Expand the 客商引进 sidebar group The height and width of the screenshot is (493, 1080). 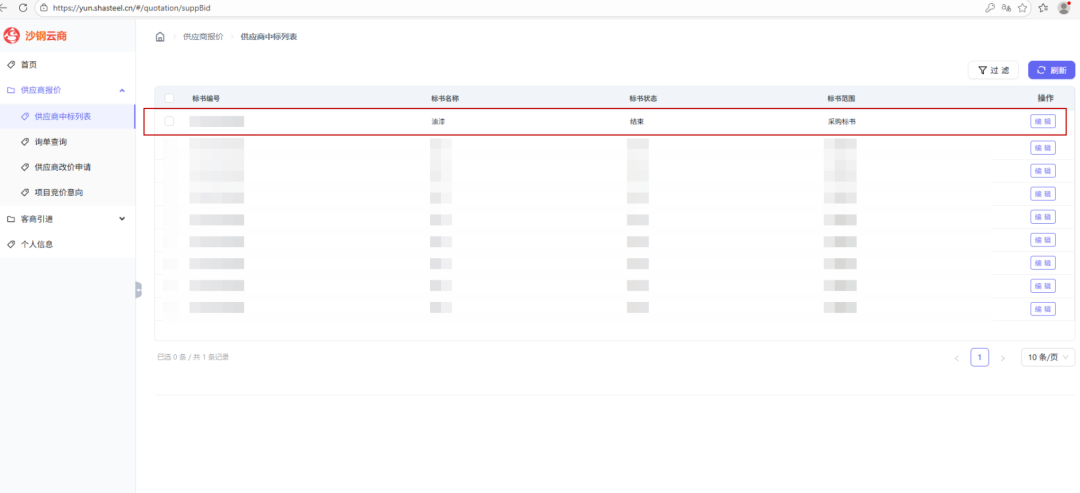pyautogui.click(x=122, y=219)
